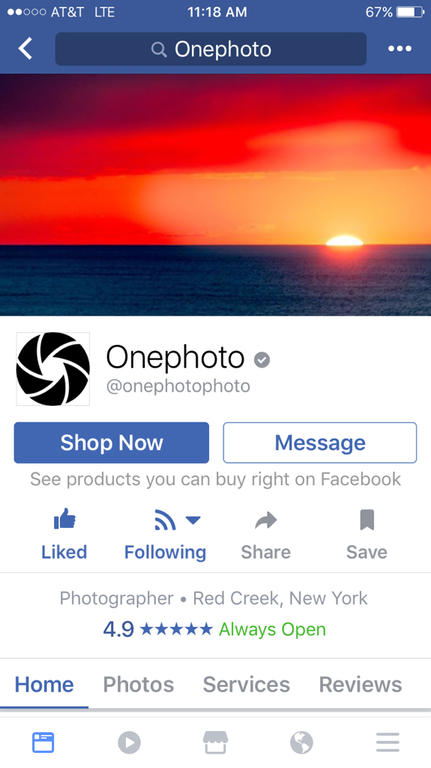Tap the Save bookmark icon
Screen dimensions: 431x768
tap(367, 520)
